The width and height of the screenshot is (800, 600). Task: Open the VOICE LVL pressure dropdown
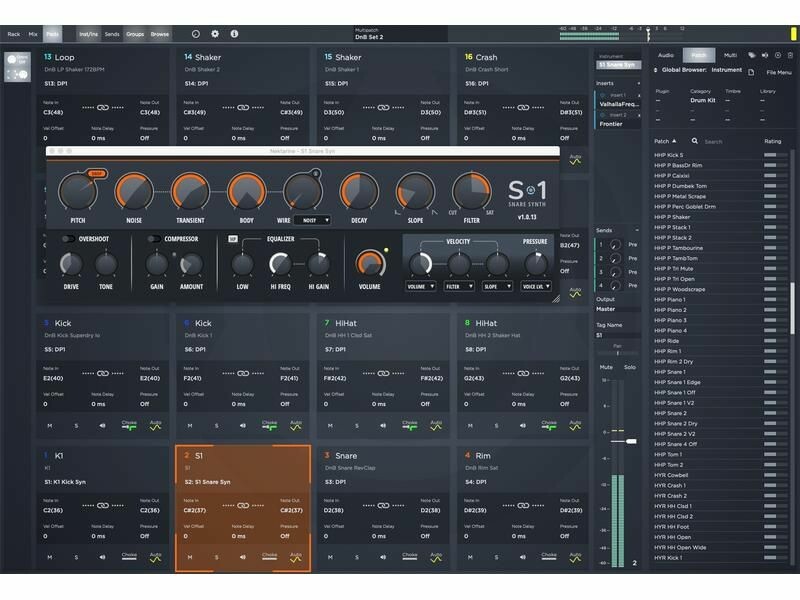(x=535, y=286)
